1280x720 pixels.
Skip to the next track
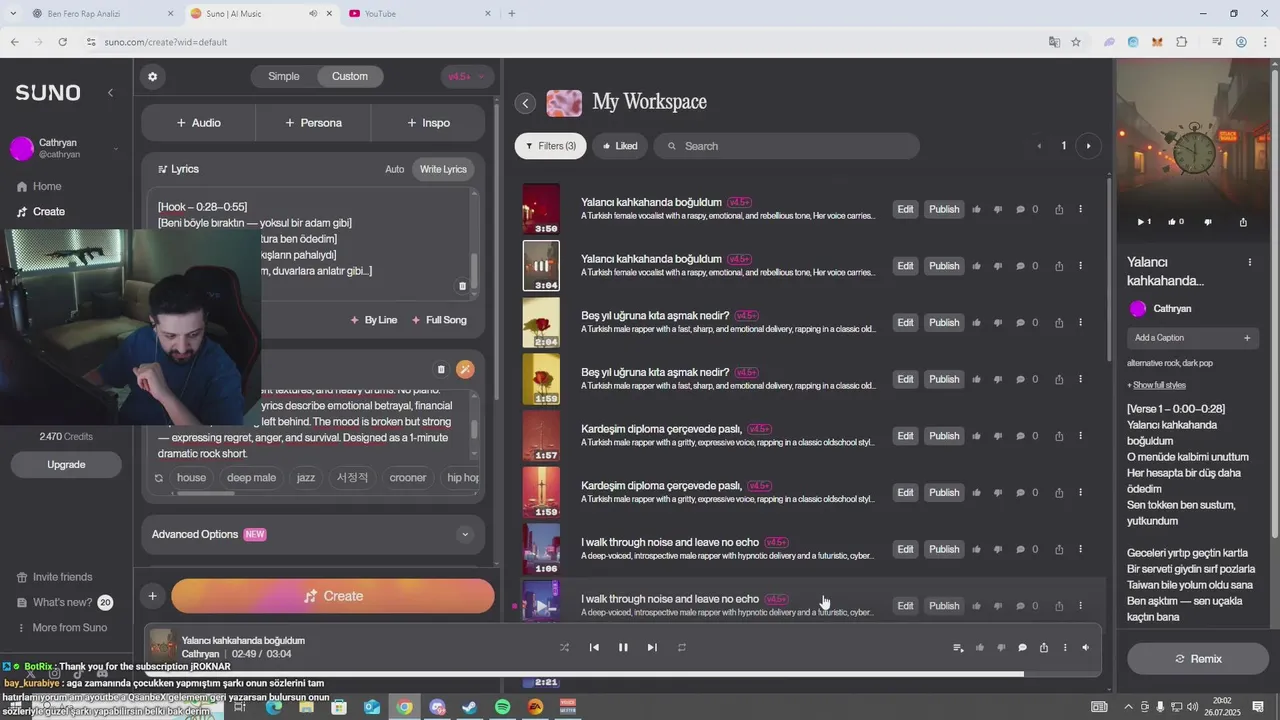click(652, 648)
